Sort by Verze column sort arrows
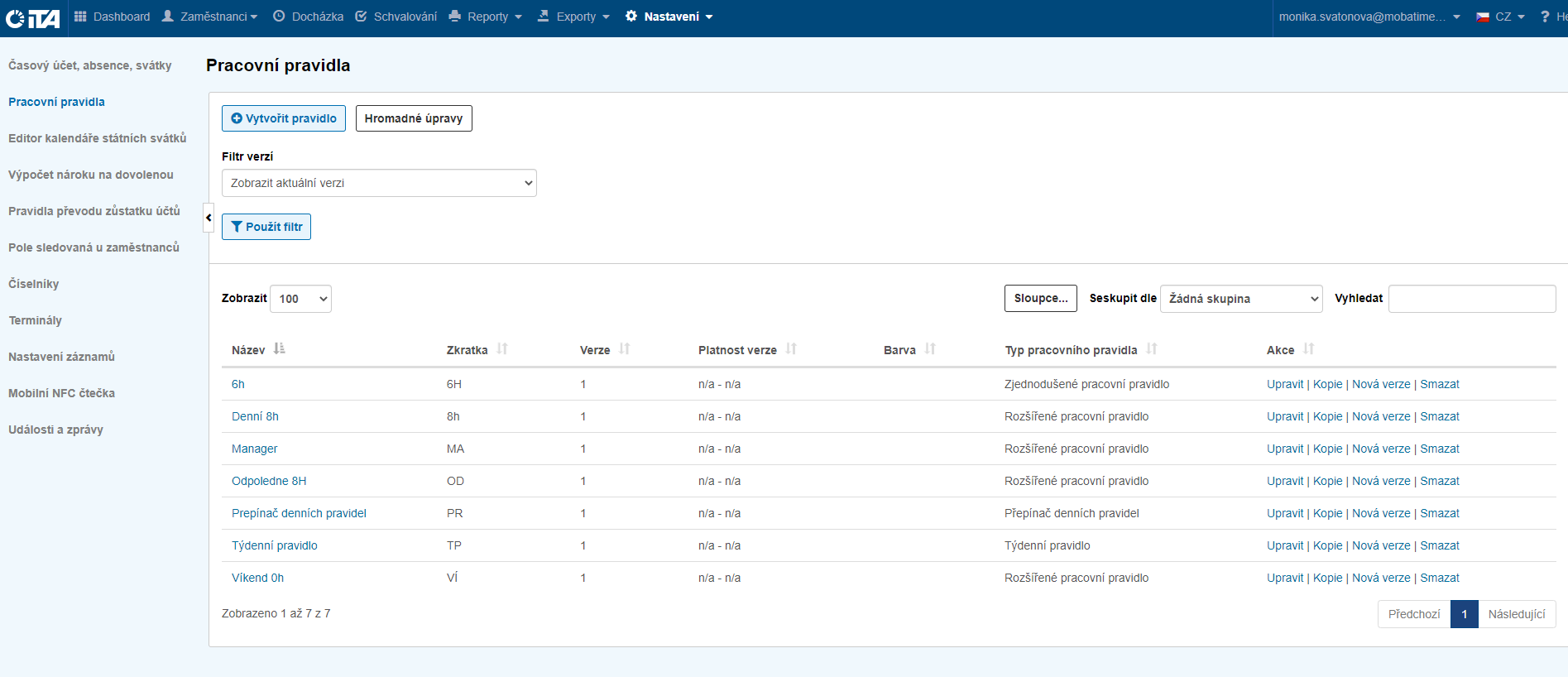This screenshot has width=1568, height=677. pos(625,349)
